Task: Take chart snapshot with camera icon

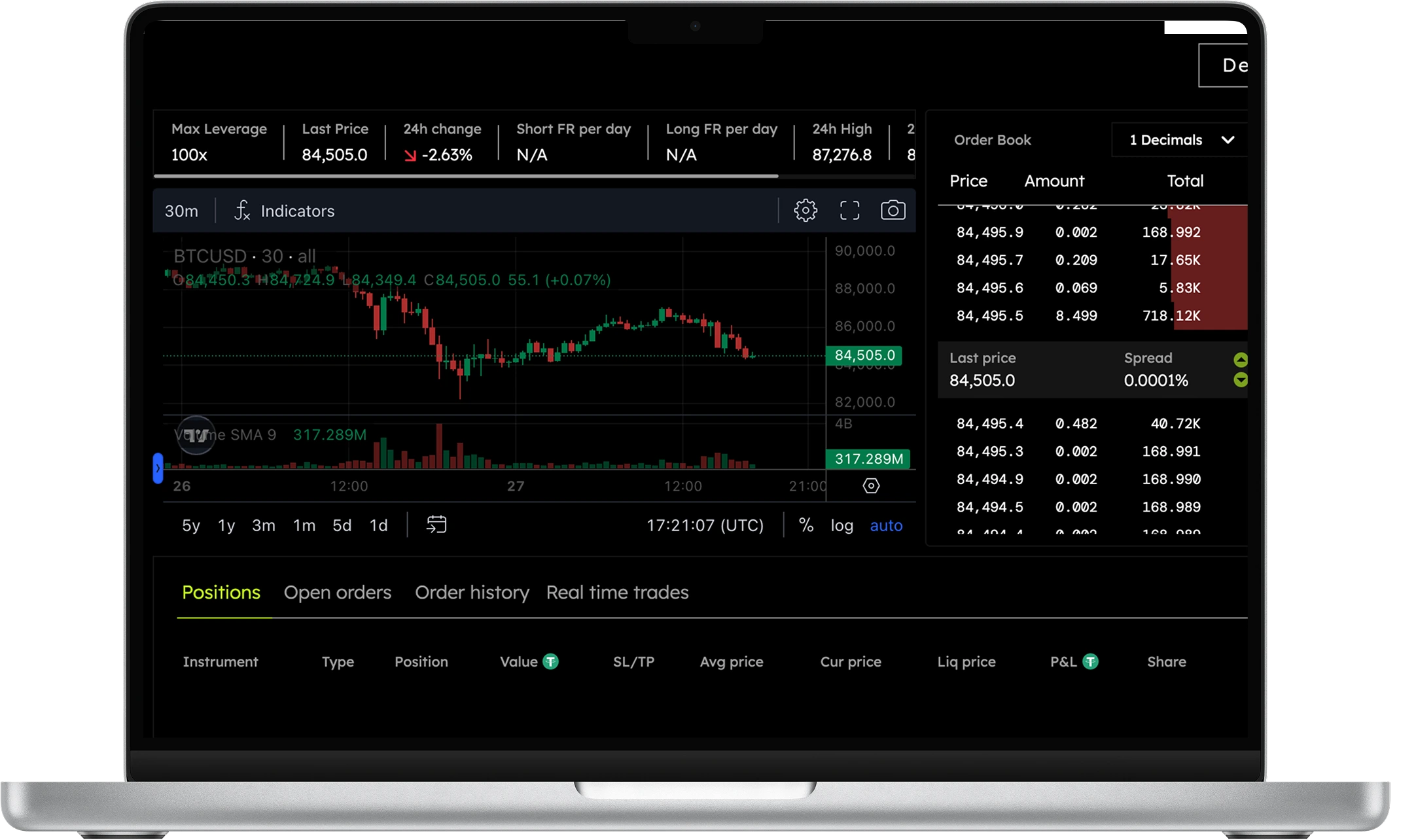Action: [x=893, y=211]
